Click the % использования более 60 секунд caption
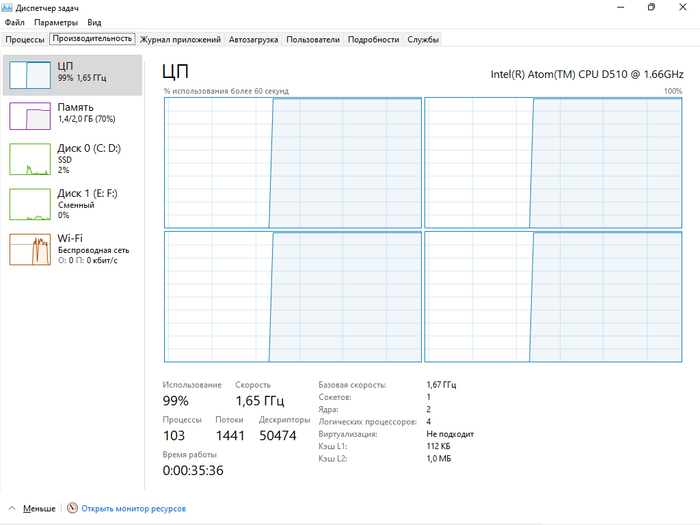This screenshot has width=700, height=525. [226, 91]
